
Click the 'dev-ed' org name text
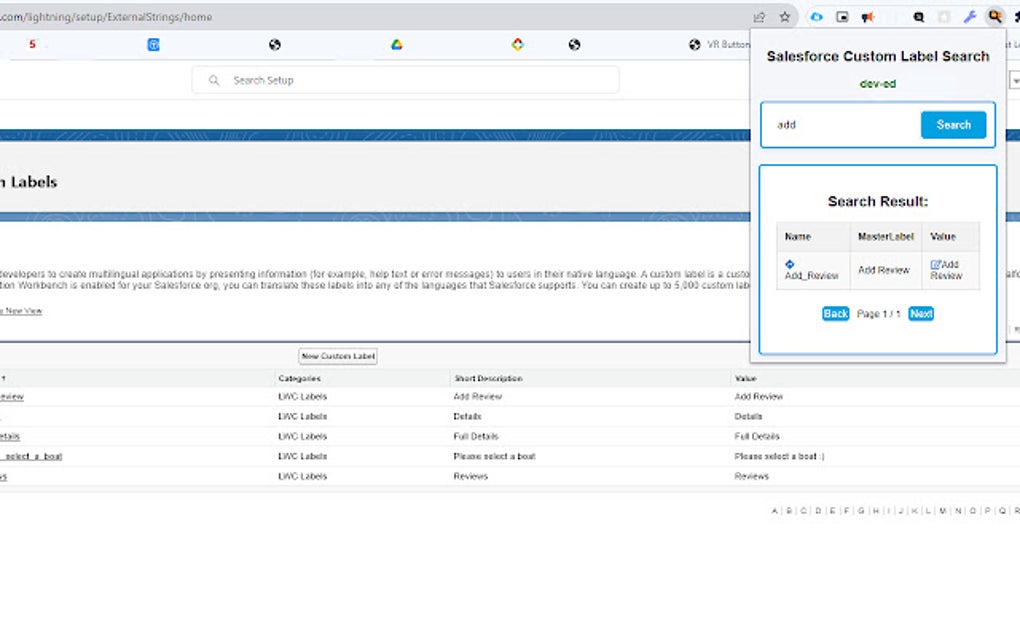click(878, 83)
